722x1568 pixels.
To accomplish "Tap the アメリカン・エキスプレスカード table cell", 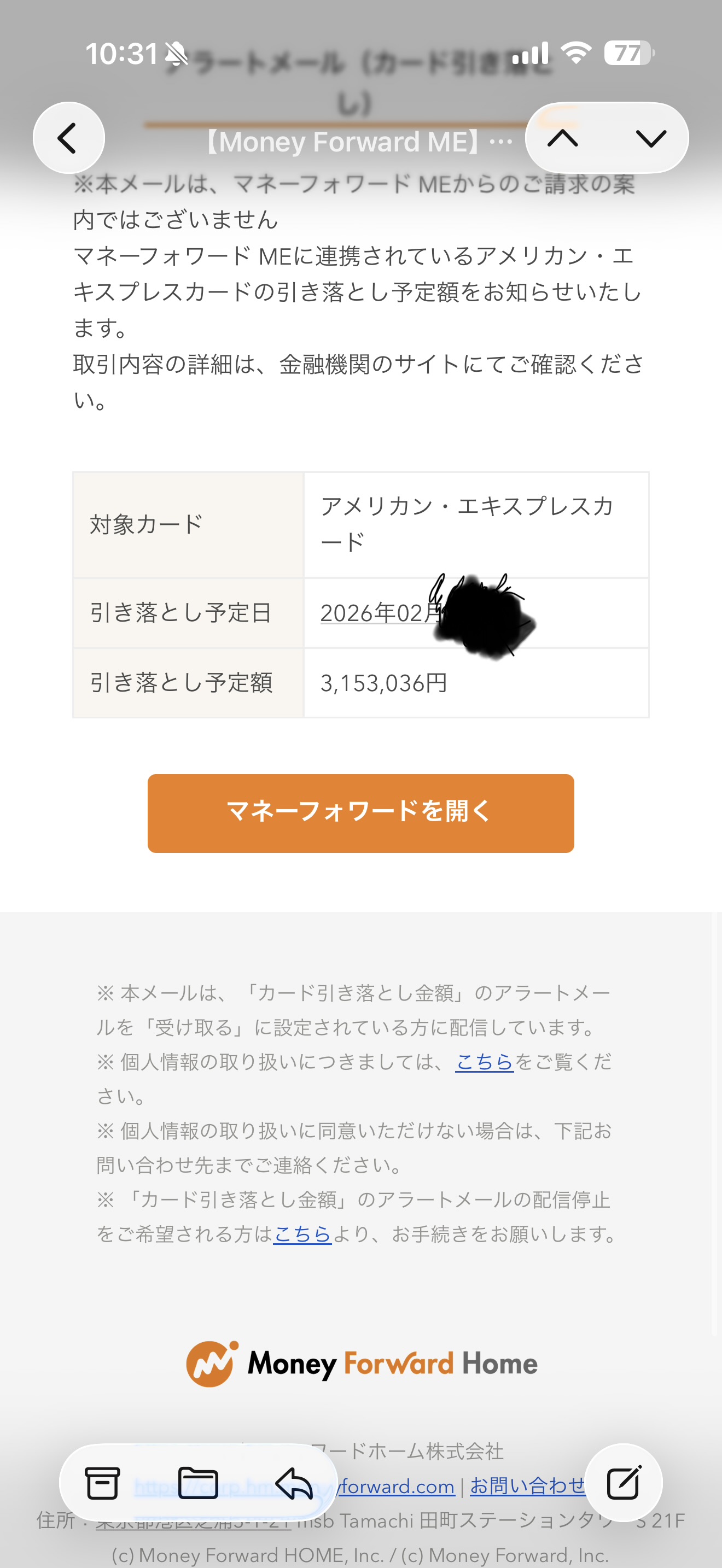I will coord(467,523).
